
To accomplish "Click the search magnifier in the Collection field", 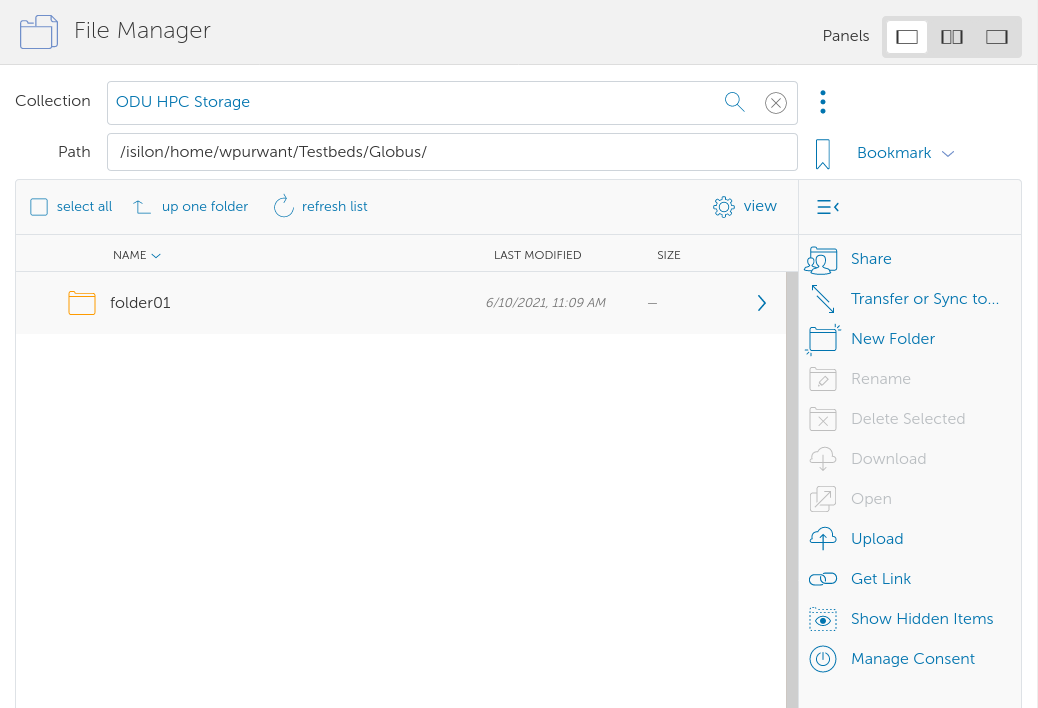I will click(734, 102).
